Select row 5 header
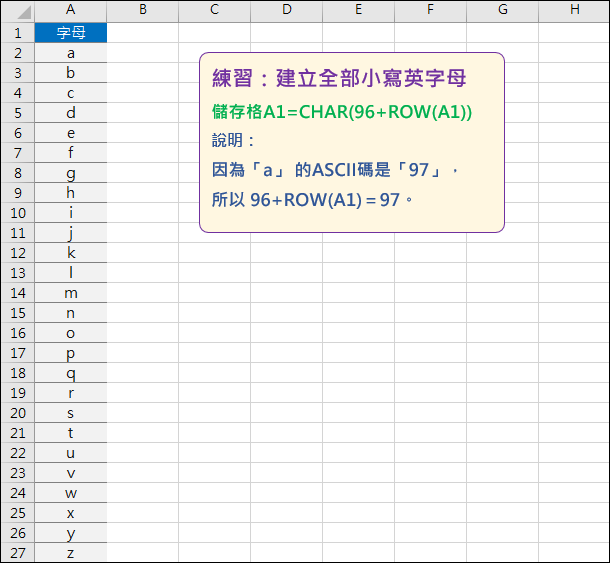 coord(18,113)
